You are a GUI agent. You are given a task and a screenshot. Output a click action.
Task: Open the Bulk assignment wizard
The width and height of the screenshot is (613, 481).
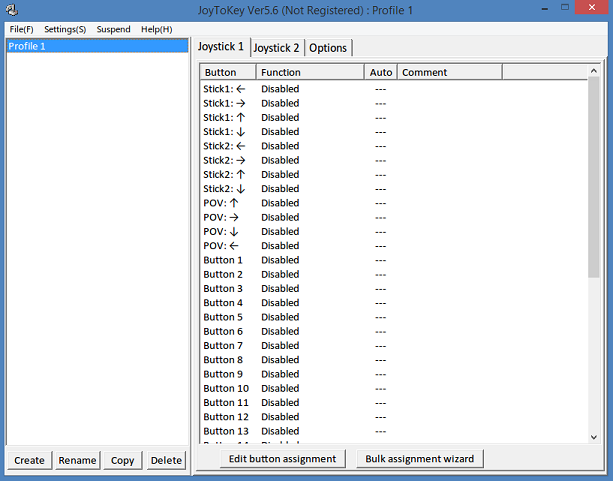[x=419, y=459]
